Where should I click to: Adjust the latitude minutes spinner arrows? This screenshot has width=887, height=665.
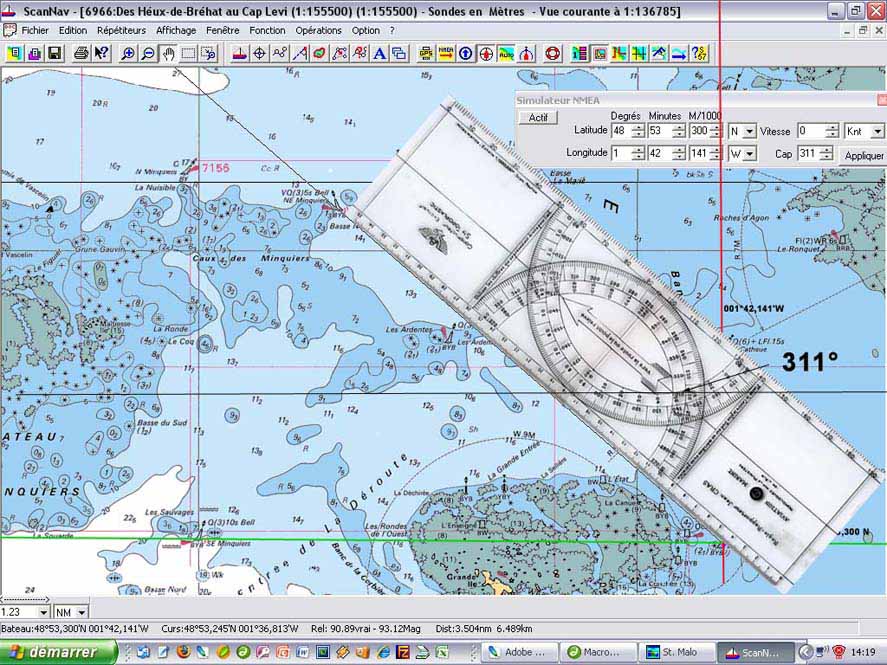(679, 132)
